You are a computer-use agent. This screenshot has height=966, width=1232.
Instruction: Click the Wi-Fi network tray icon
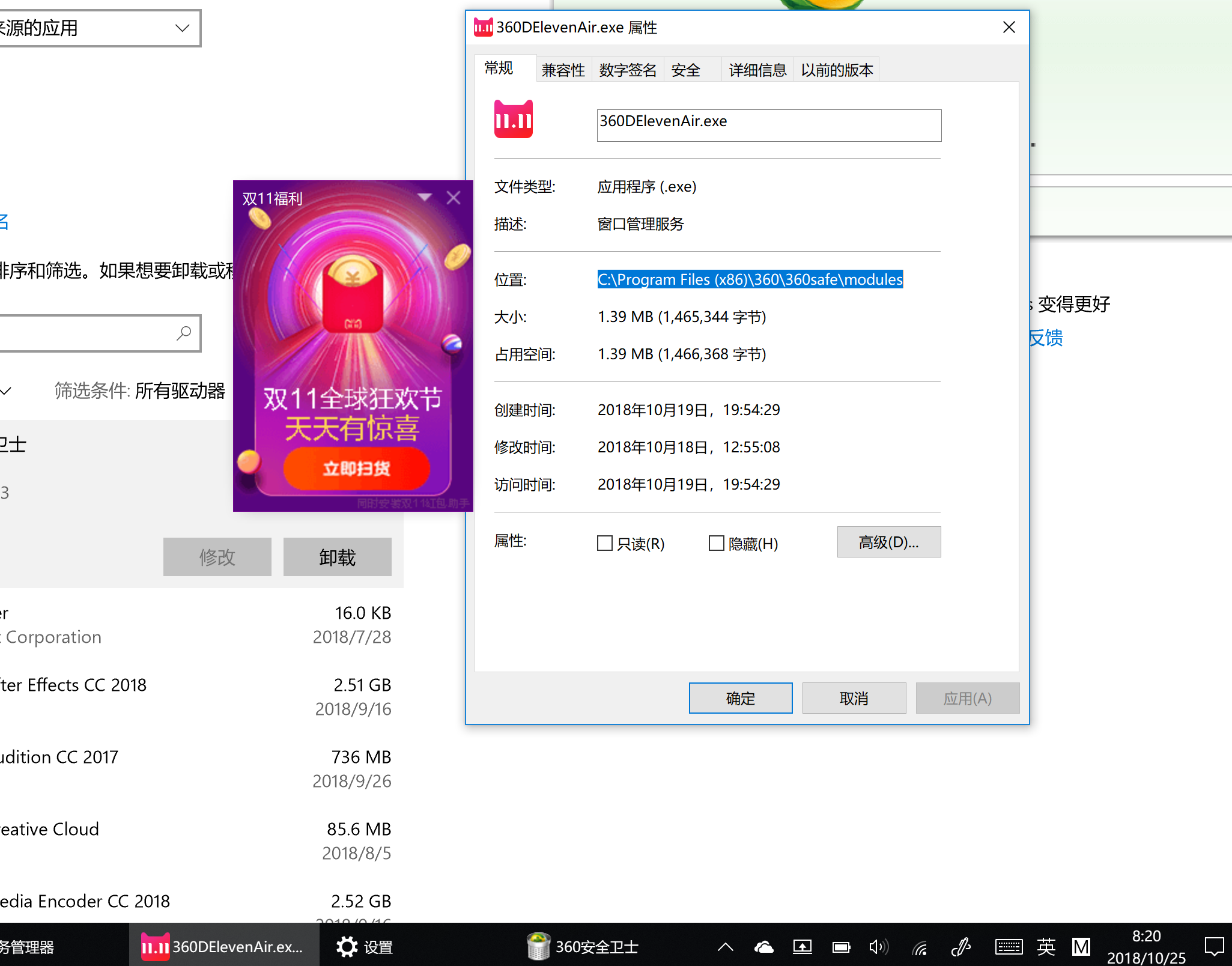[920, 948]
